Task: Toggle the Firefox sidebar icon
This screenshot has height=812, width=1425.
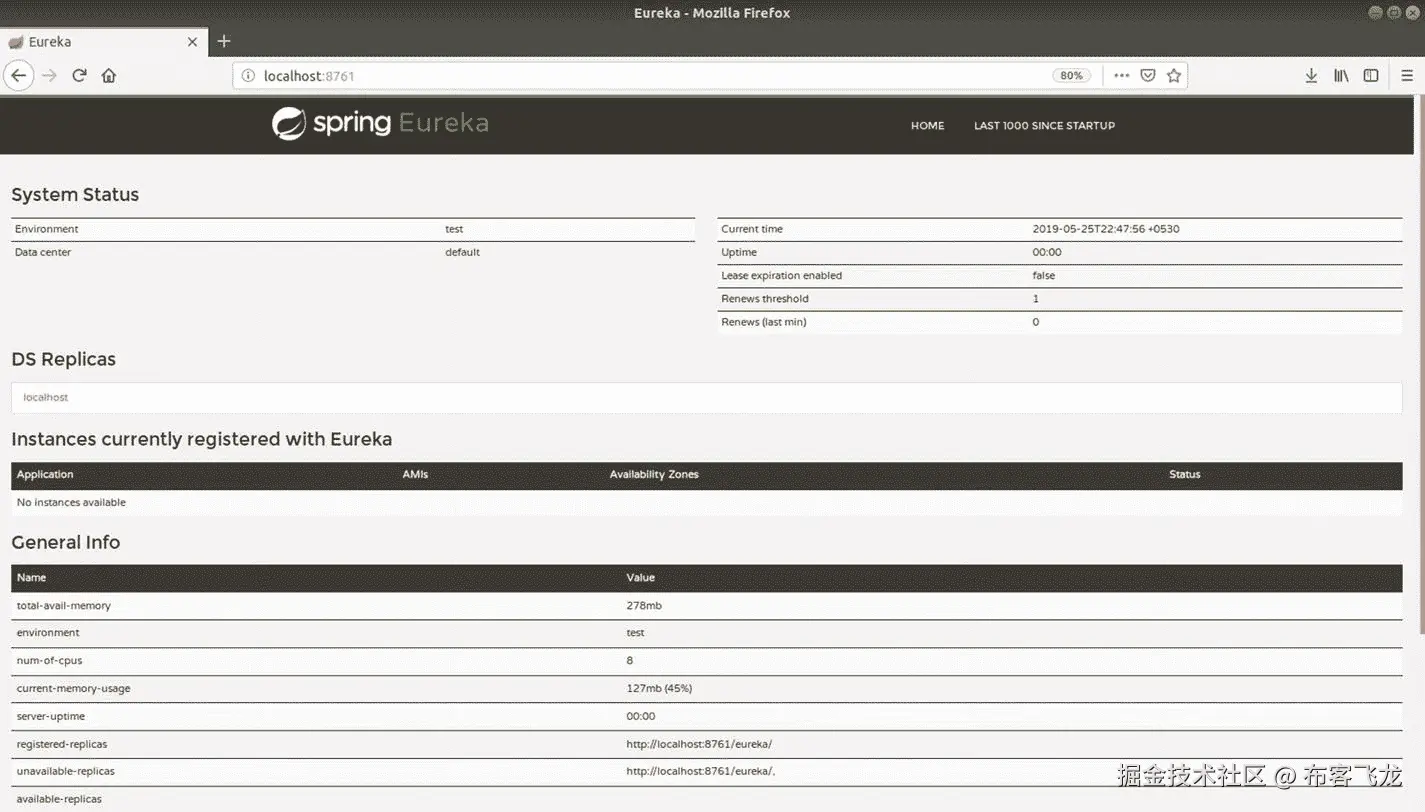Action: (x=1371, y=76)
